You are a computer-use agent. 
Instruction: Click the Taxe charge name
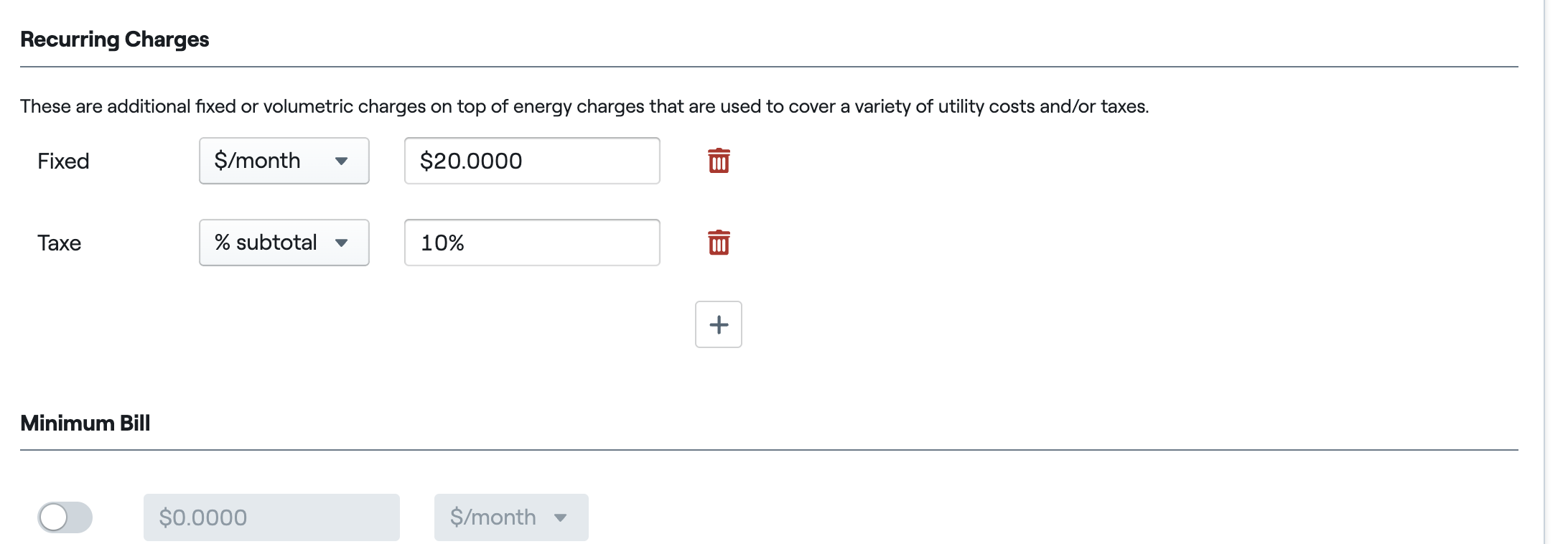coord(59,243)
